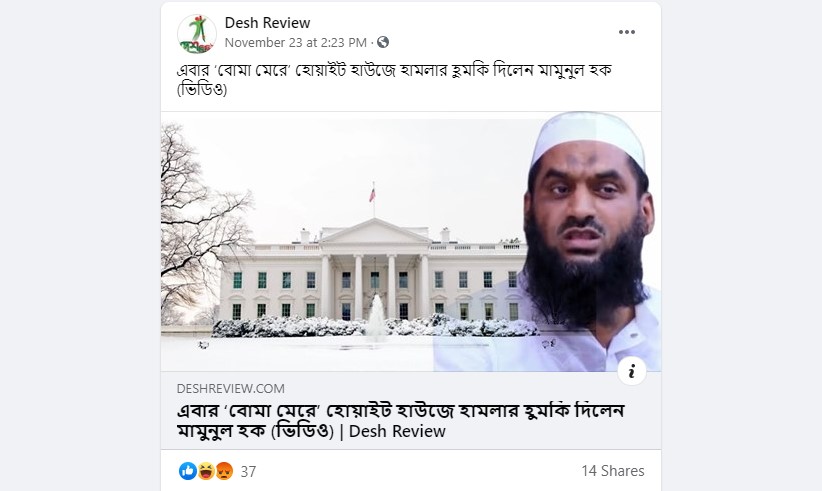This screenshot has height=491, width=822.
Task: Click the public globe audience icon
Action: click(383, 42)
